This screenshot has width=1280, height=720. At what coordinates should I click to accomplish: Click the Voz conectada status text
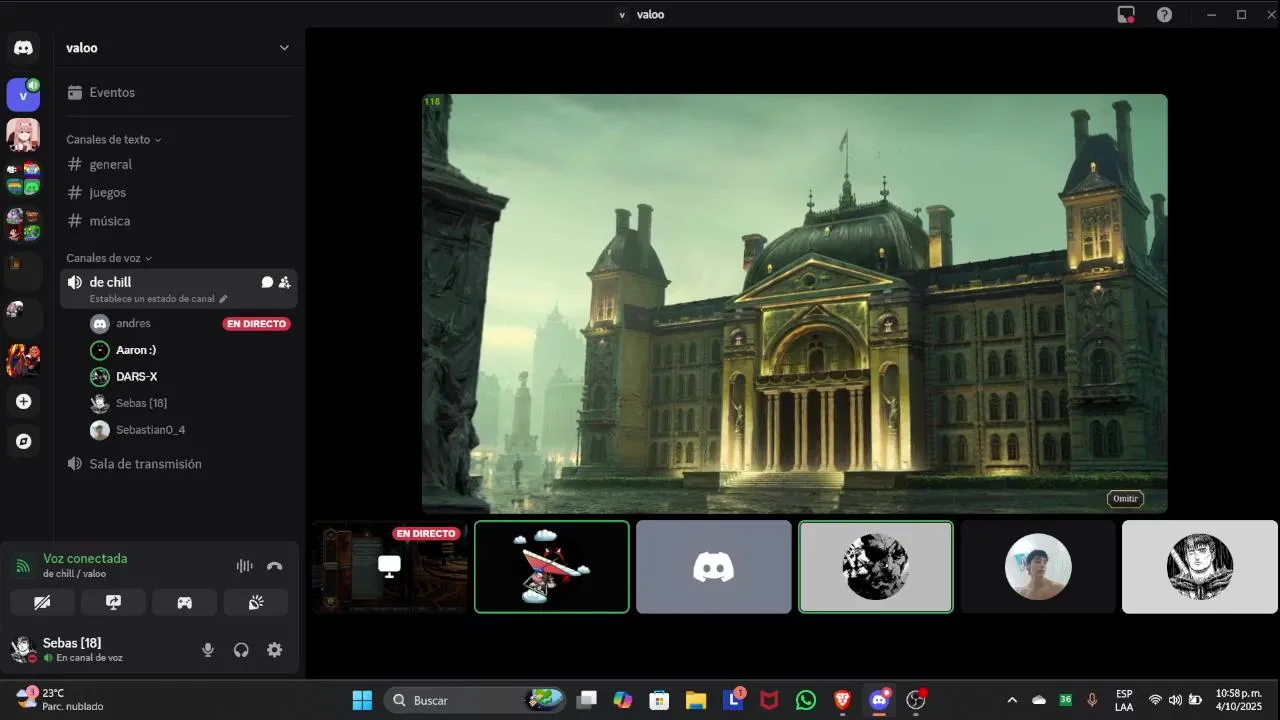coord(85,558)
